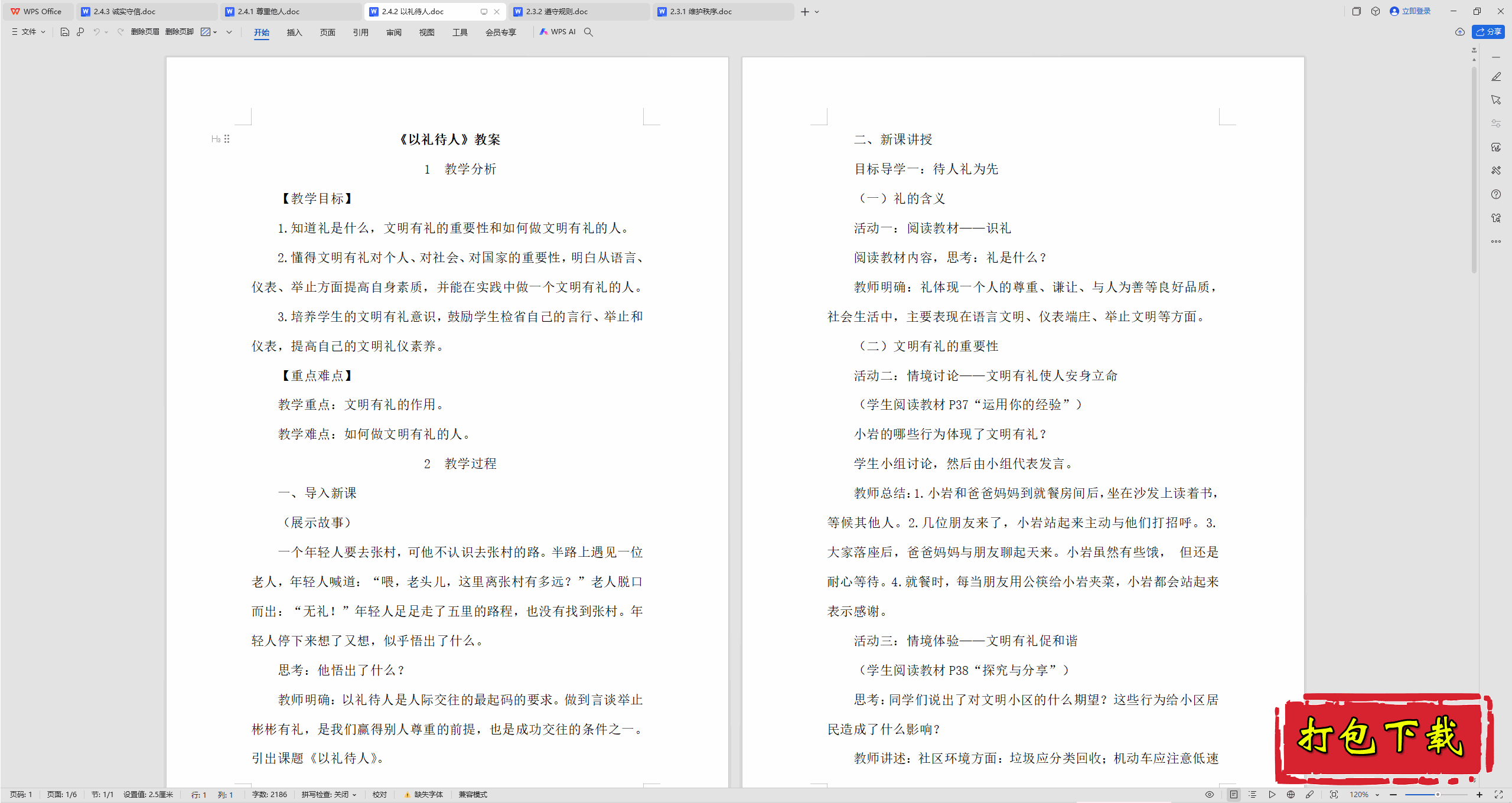Open the 插入 ribbon tab
The height and width of the screenshot is (803, 1512).
click(x=295, y=32)
